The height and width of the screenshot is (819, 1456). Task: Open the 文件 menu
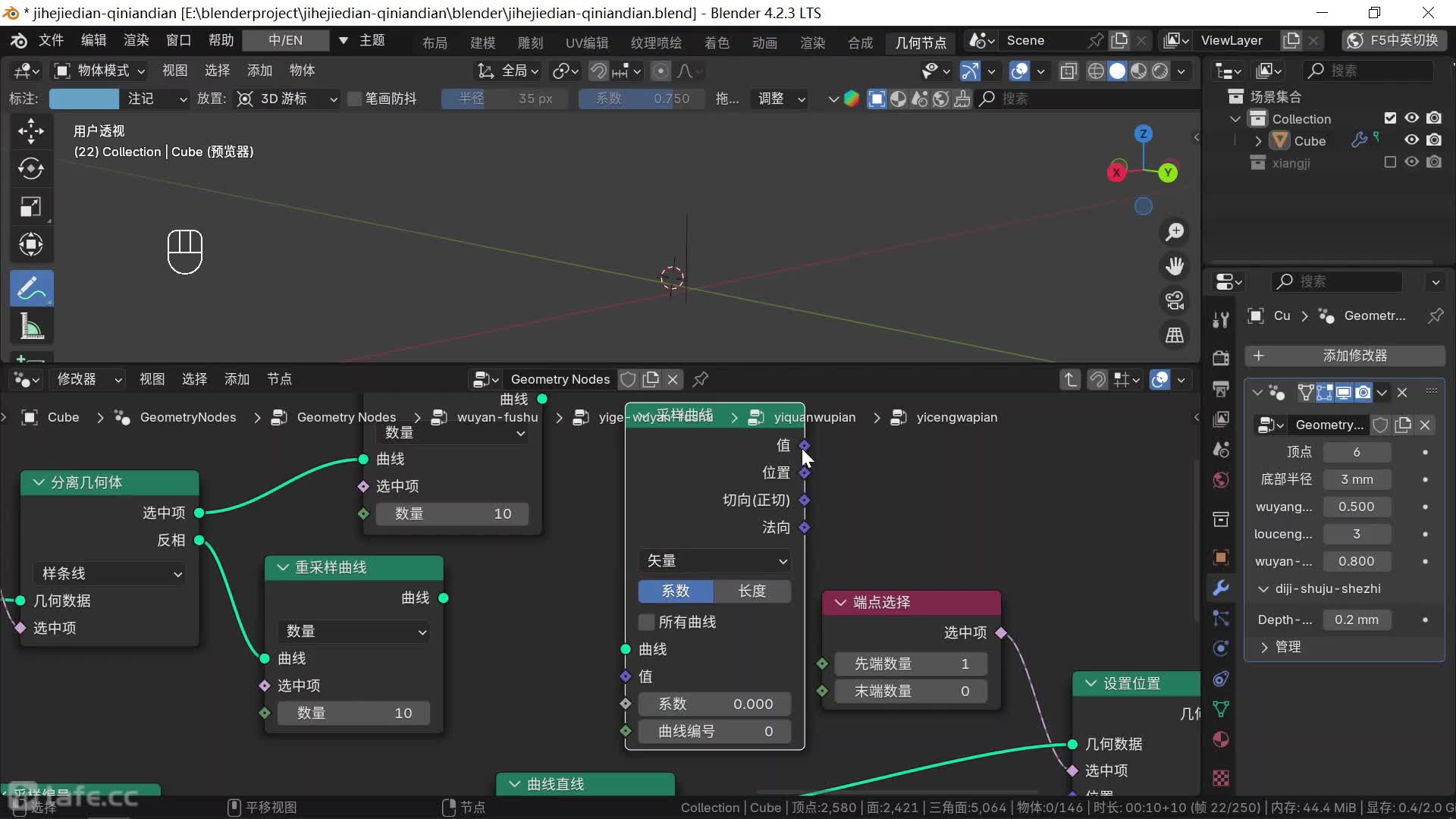(x=51, y=40)
